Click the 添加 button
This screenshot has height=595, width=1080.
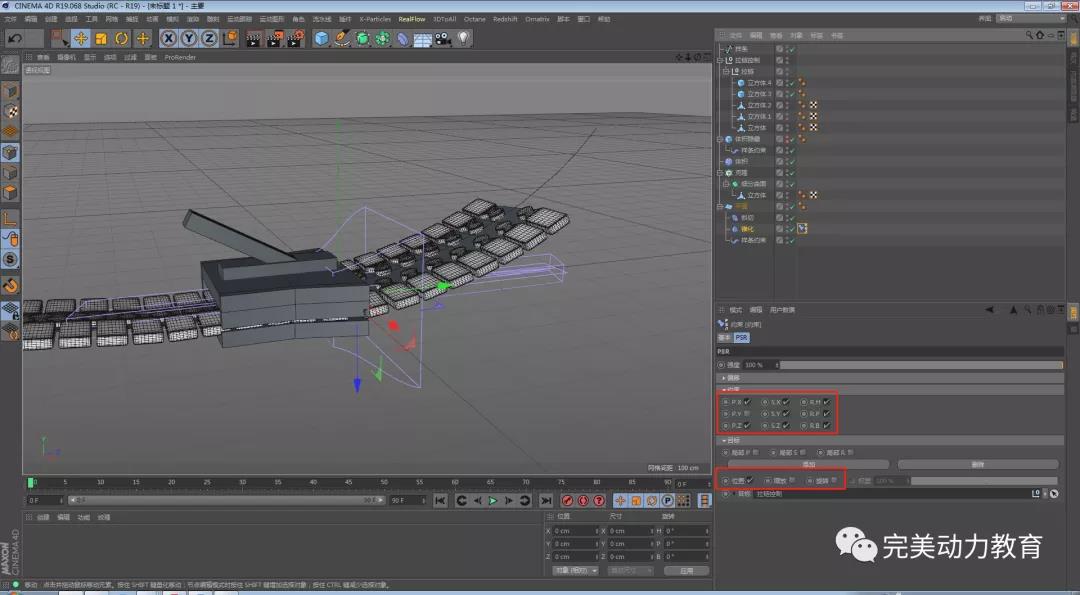[x=808, y=464]
